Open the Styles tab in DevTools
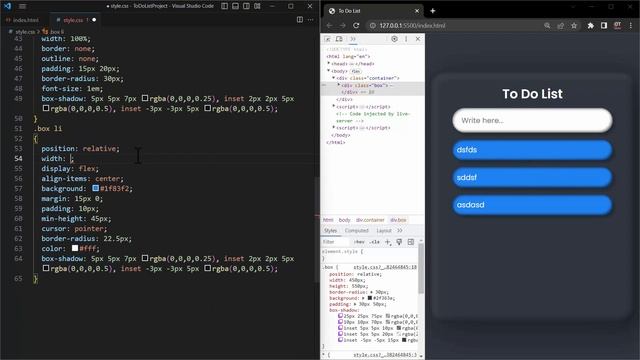The height and width of the screenshot is (360, 640). point(330,231)
